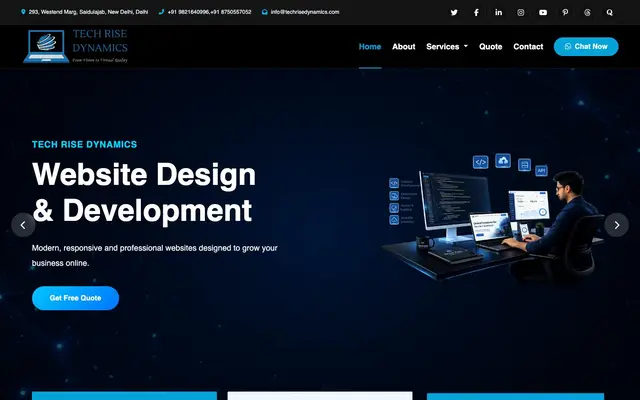This screenshot has height=400, width=640.
Task: Click the 'Modern, responsive and professional websites' paragraph
Action: (155, 256)
